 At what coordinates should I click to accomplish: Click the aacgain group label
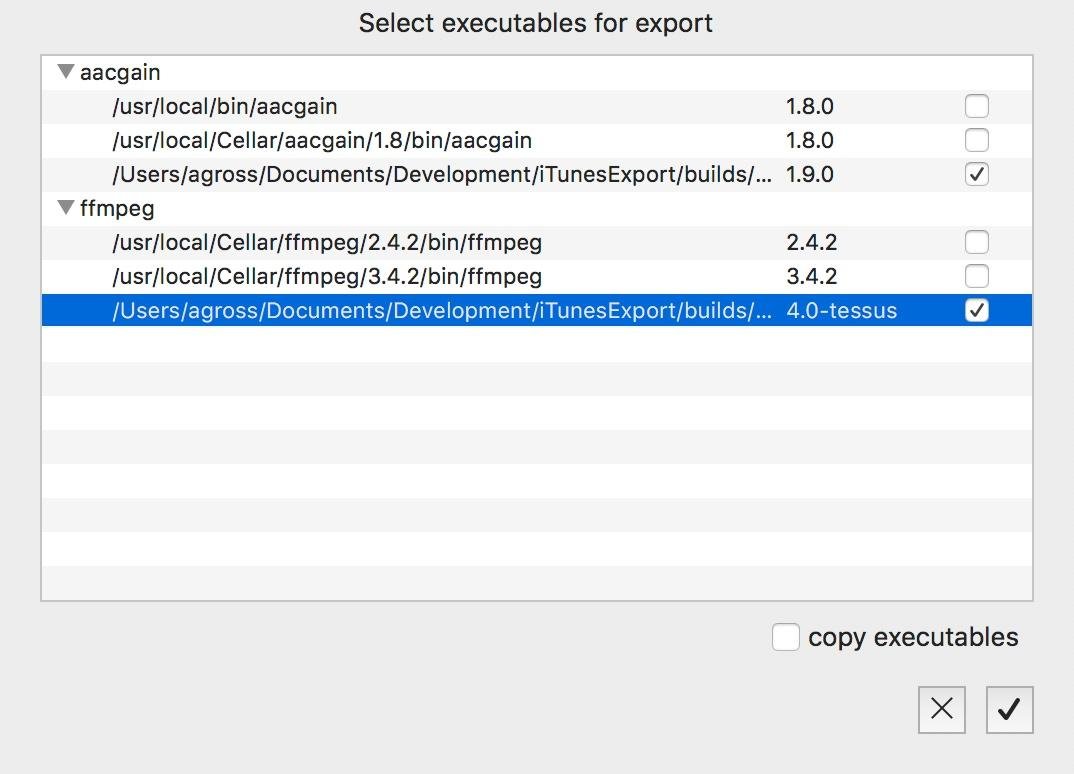click(120, 72)
